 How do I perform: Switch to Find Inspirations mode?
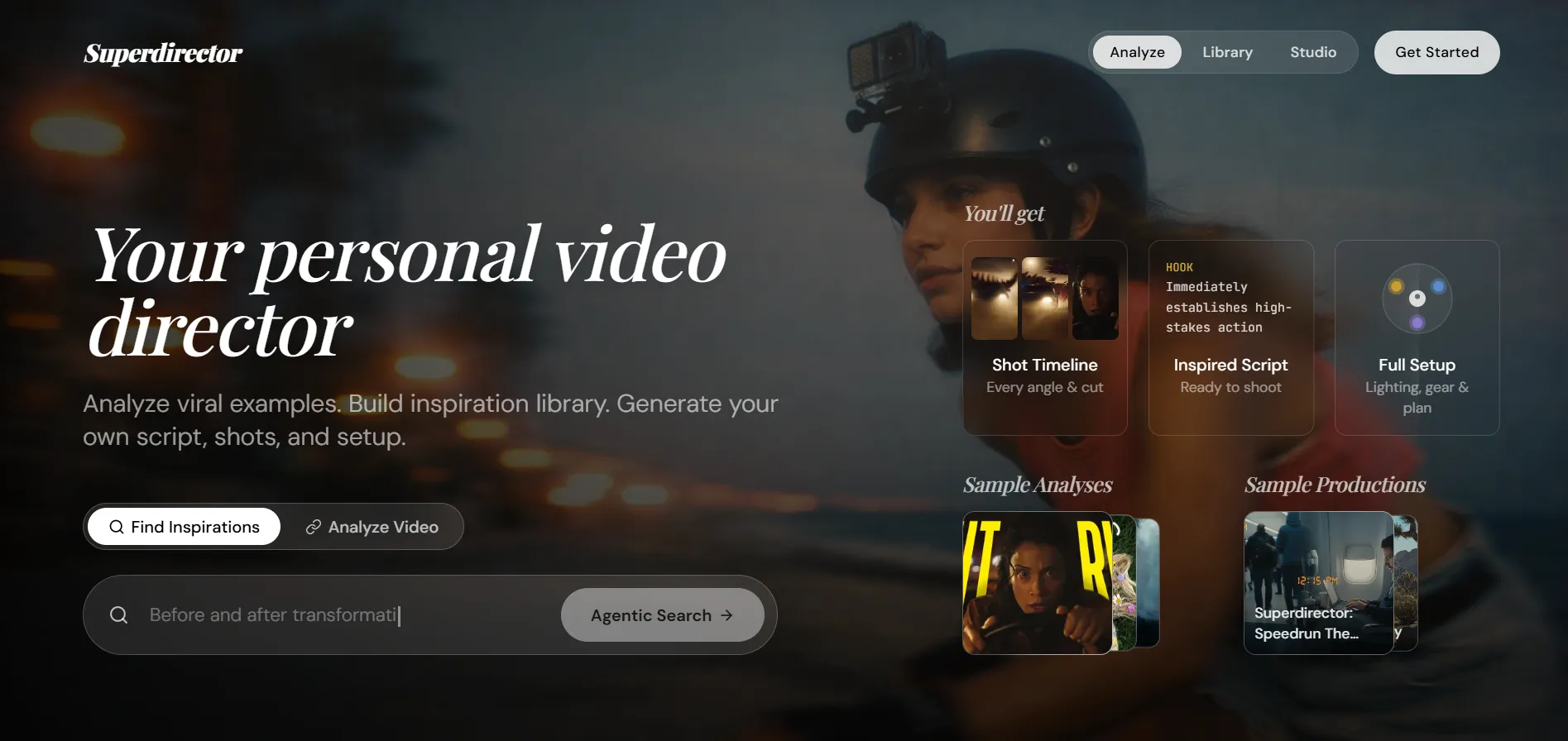pyautogui.click(x=184, y=527)
